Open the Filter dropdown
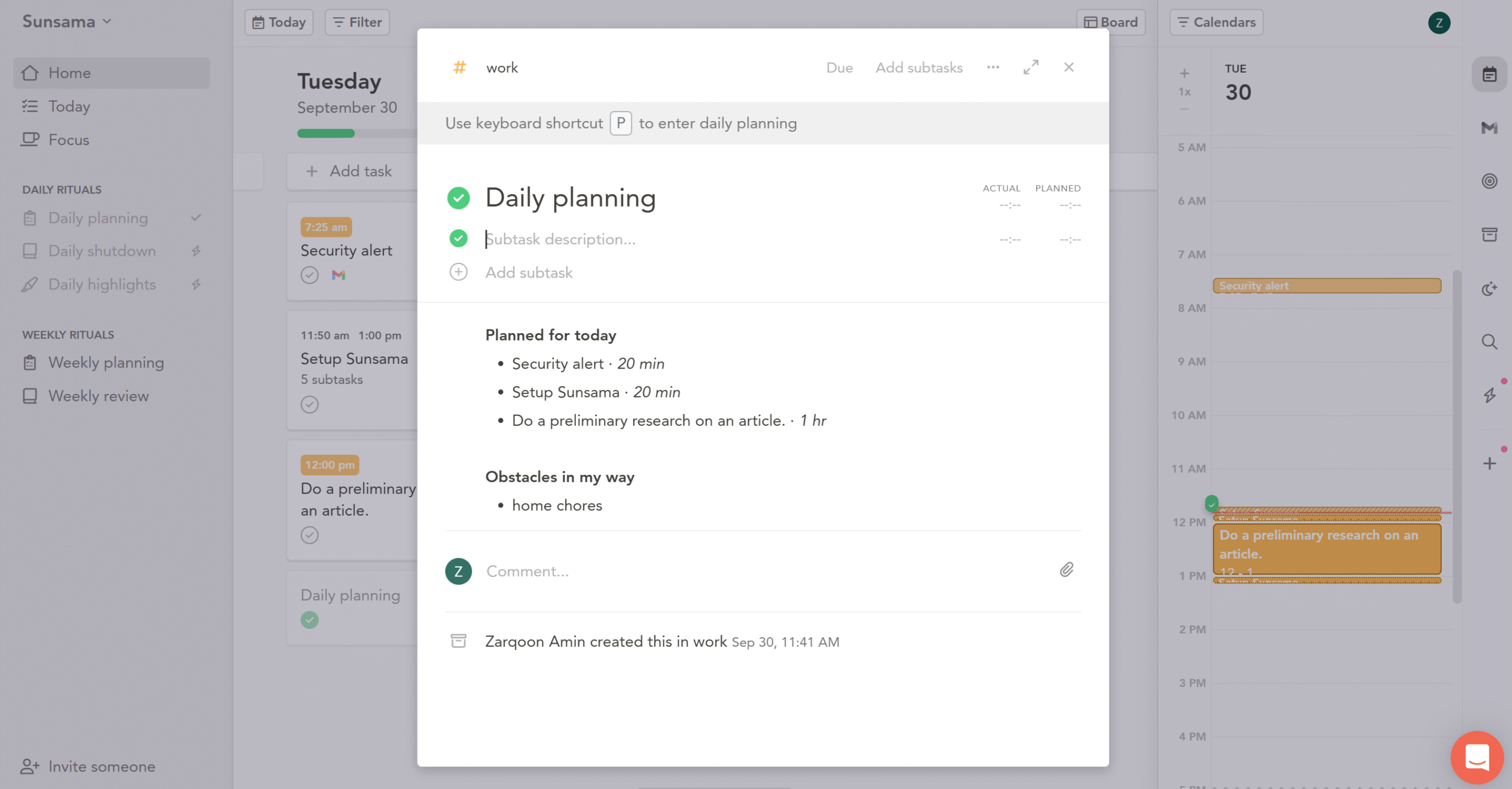The height and width of the screenshot is (789, 1512). (x=357, y=22)
